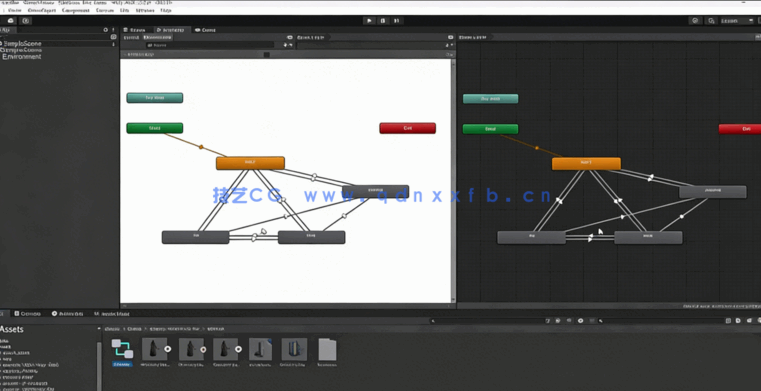Select the gray state right of the orange node, left Animator
The width and height of the screenshot is (761, 391).
click(376, 191)
